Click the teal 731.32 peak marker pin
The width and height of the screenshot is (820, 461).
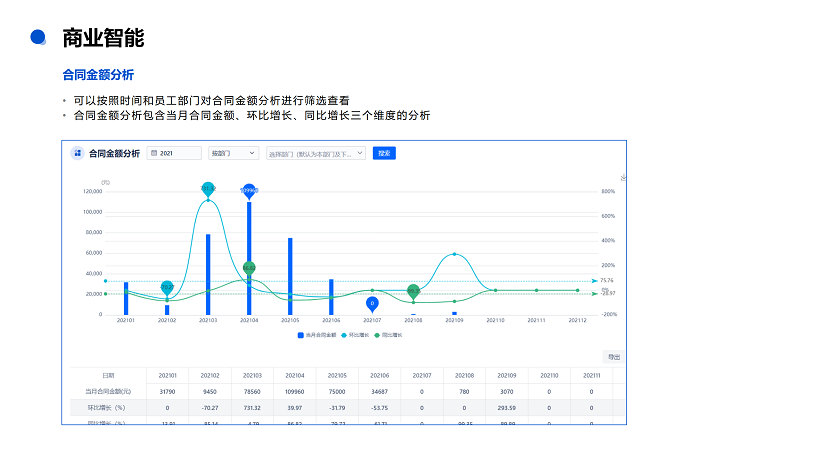coord(208,189)
